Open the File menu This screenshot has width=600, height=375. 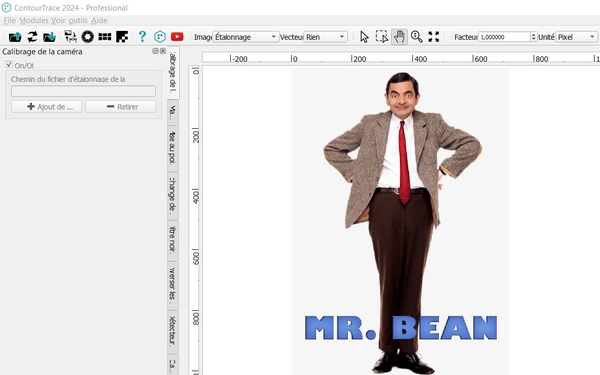tap(10, 20)
